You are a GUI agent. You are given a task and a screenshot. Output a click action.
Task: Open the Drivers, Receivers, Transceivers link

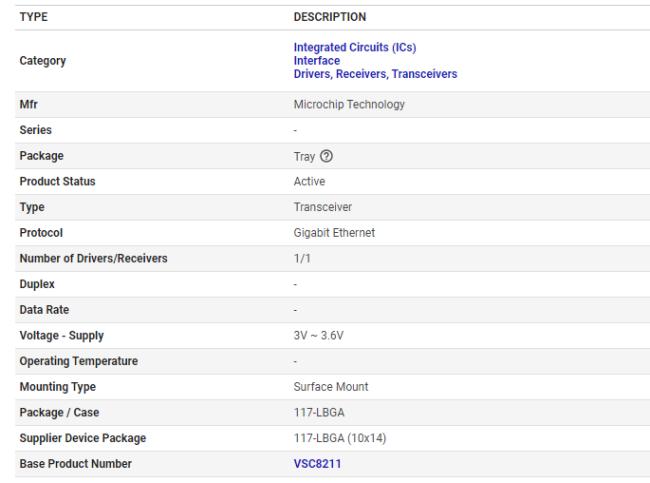pos(375,73)
